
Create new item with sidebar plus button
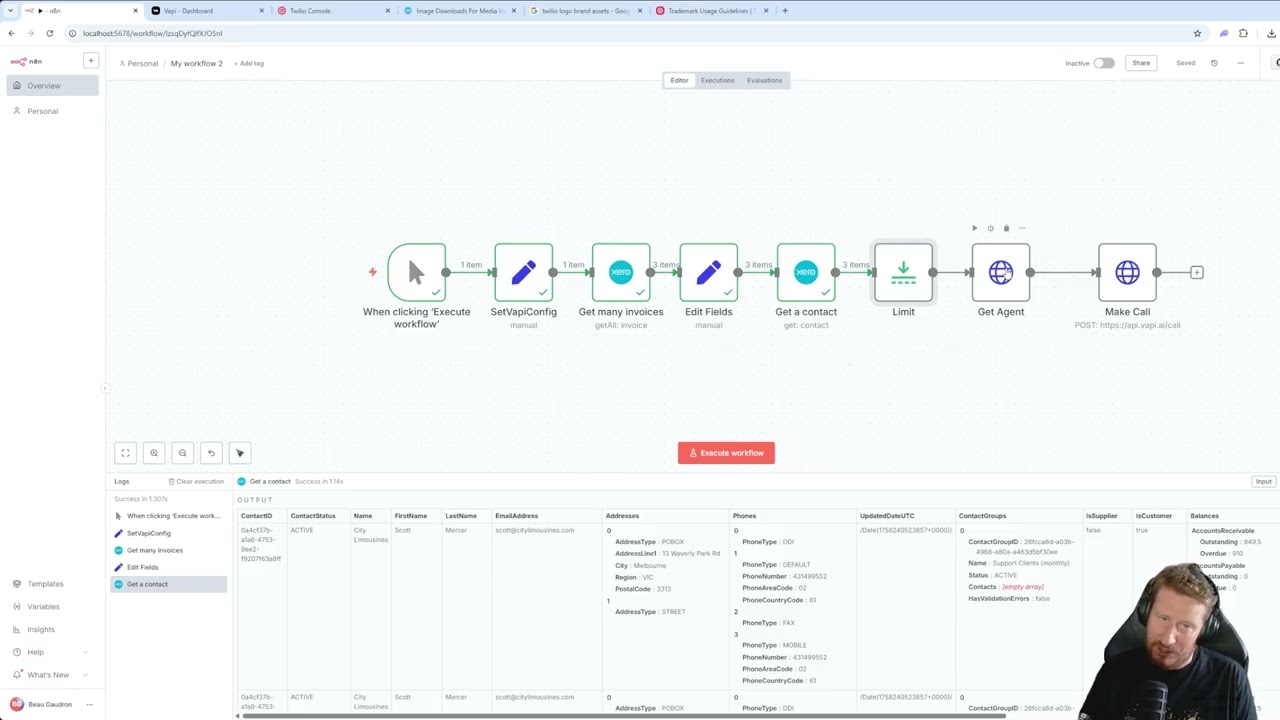[x=90, y=61]
